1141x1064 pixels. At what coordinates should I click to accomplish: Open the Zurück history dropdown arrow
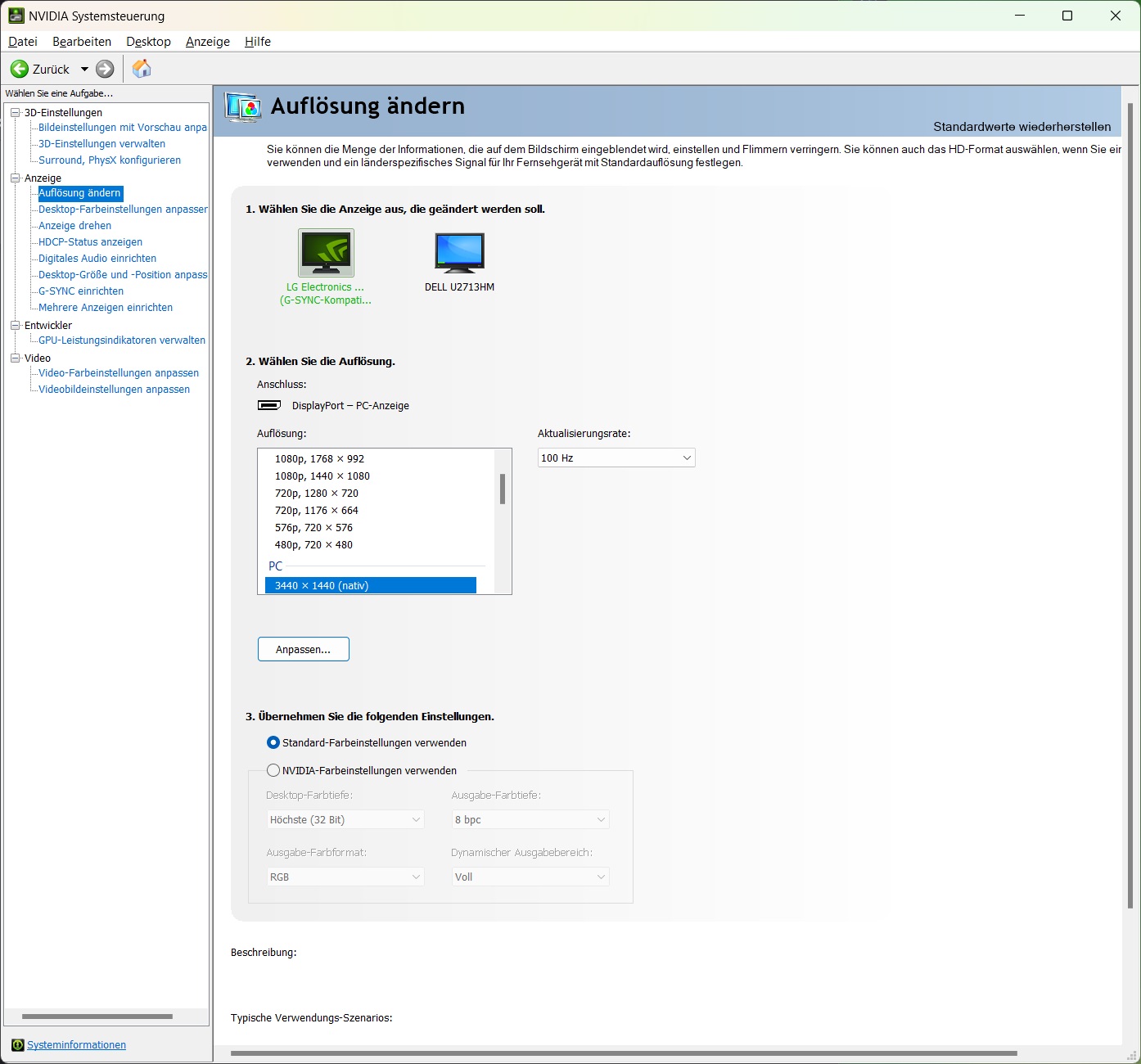click(84, 70)
